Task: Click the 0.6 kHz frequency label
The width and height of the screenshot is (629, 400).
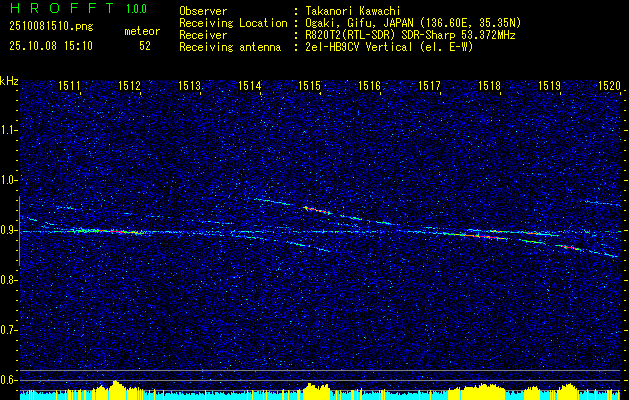Action: point(8,380)
